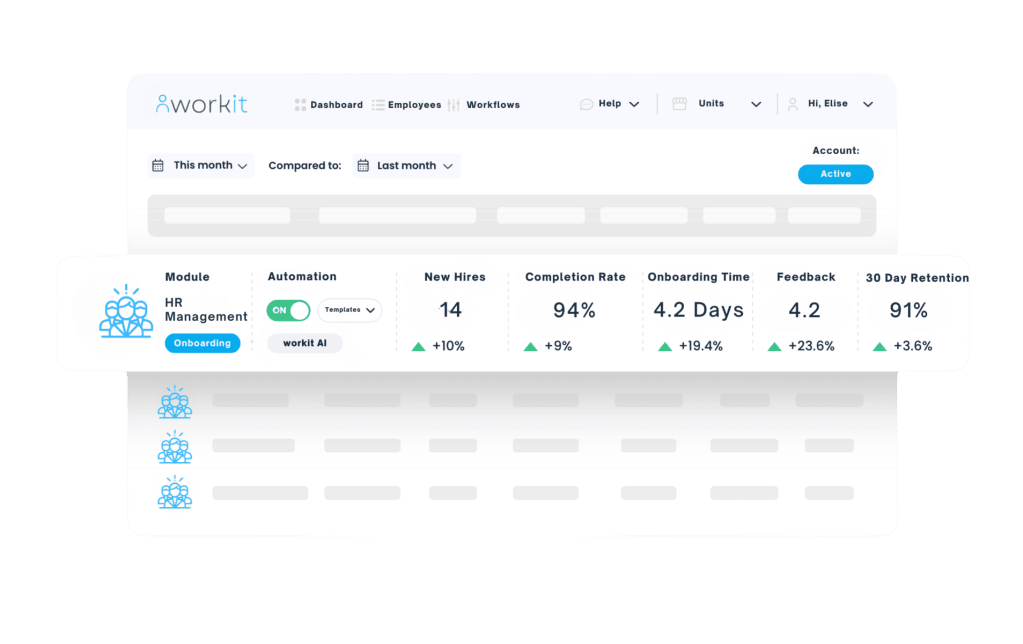Open the Dashboard menu item
This screenshot has width=1023, height=644.
[x=336, y=105]
